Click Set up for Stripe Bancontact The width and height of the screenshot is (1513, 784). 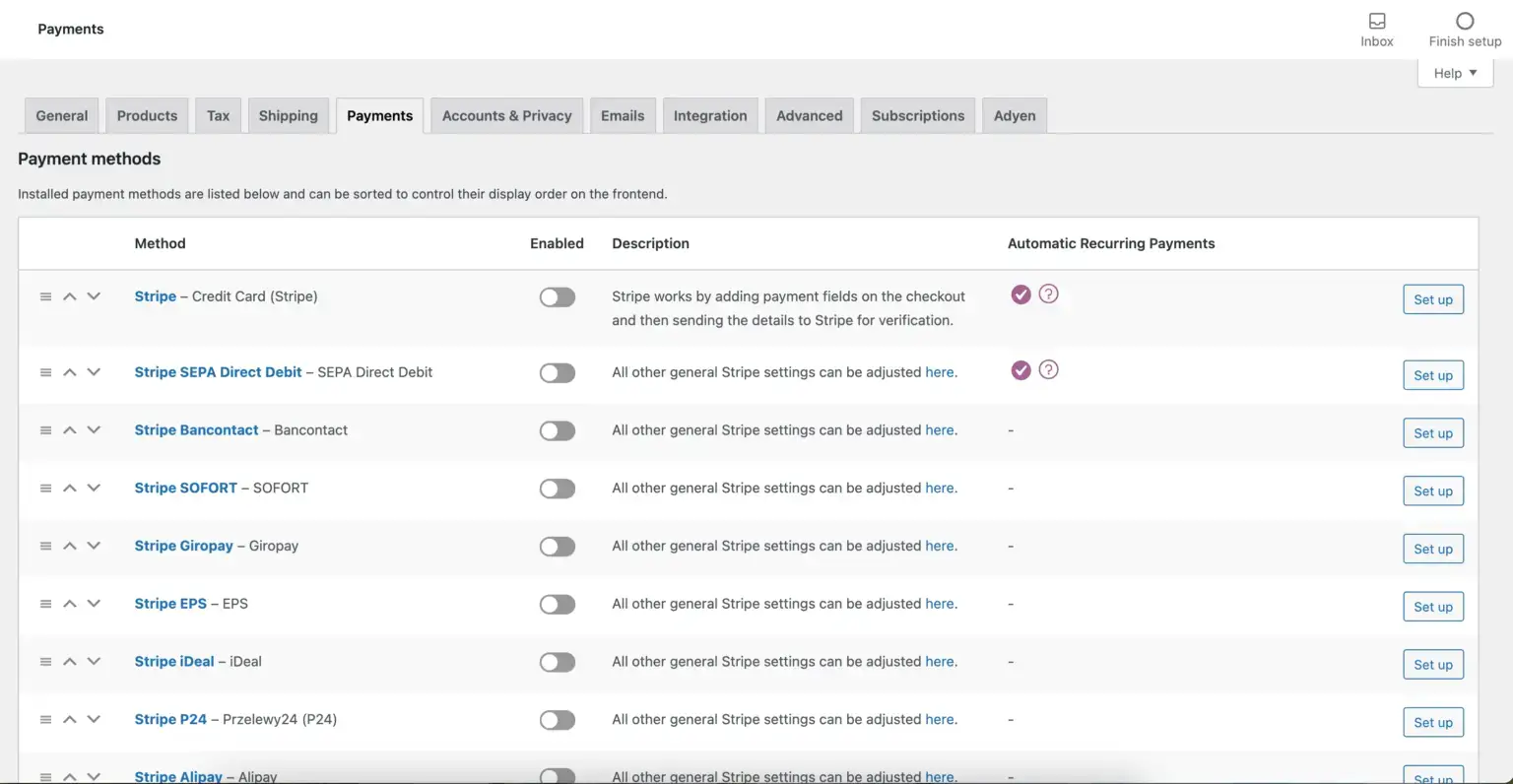1433,433
